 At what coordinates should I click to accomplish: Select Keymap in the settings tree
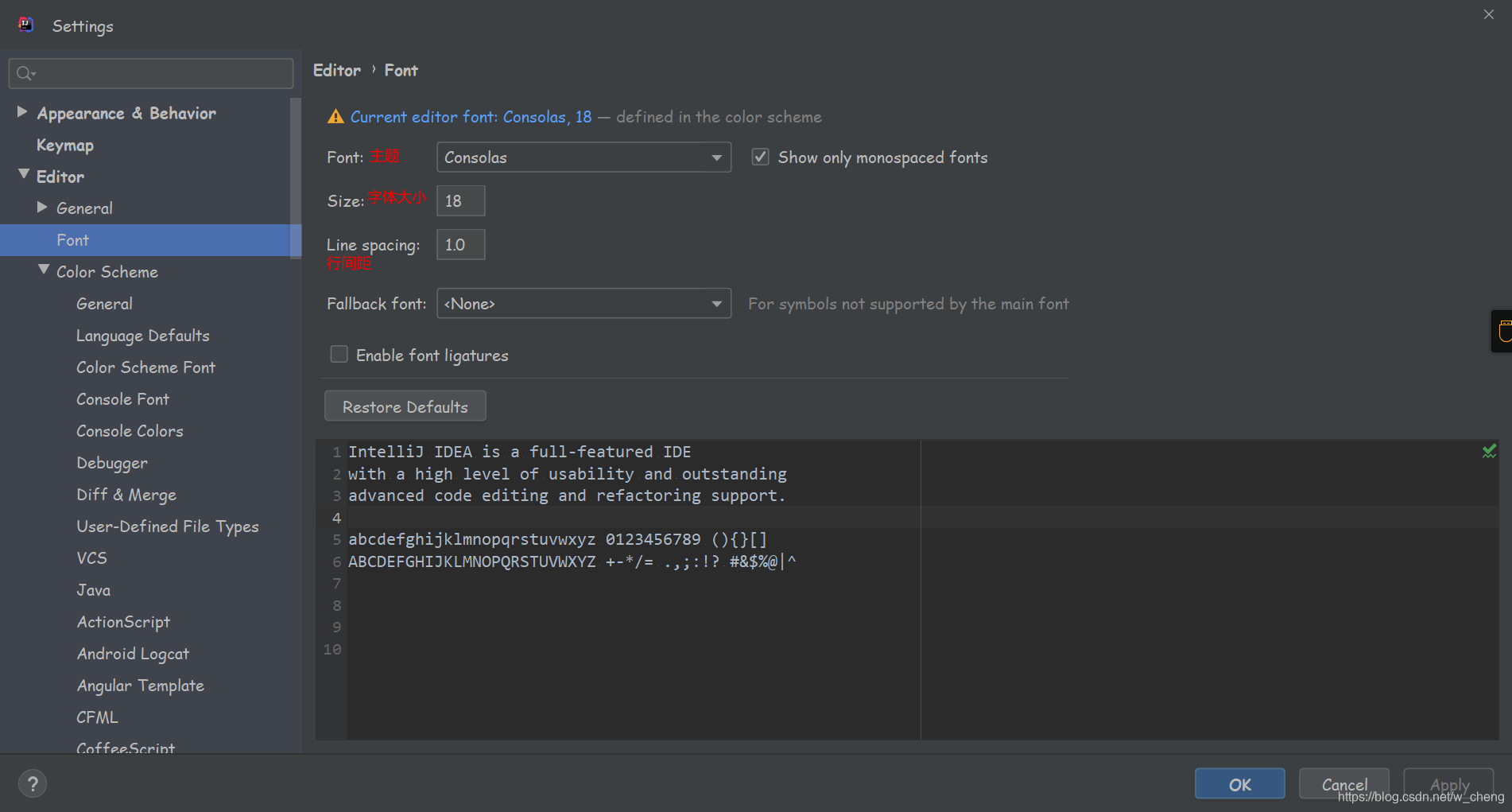click(x=65, y=145)
